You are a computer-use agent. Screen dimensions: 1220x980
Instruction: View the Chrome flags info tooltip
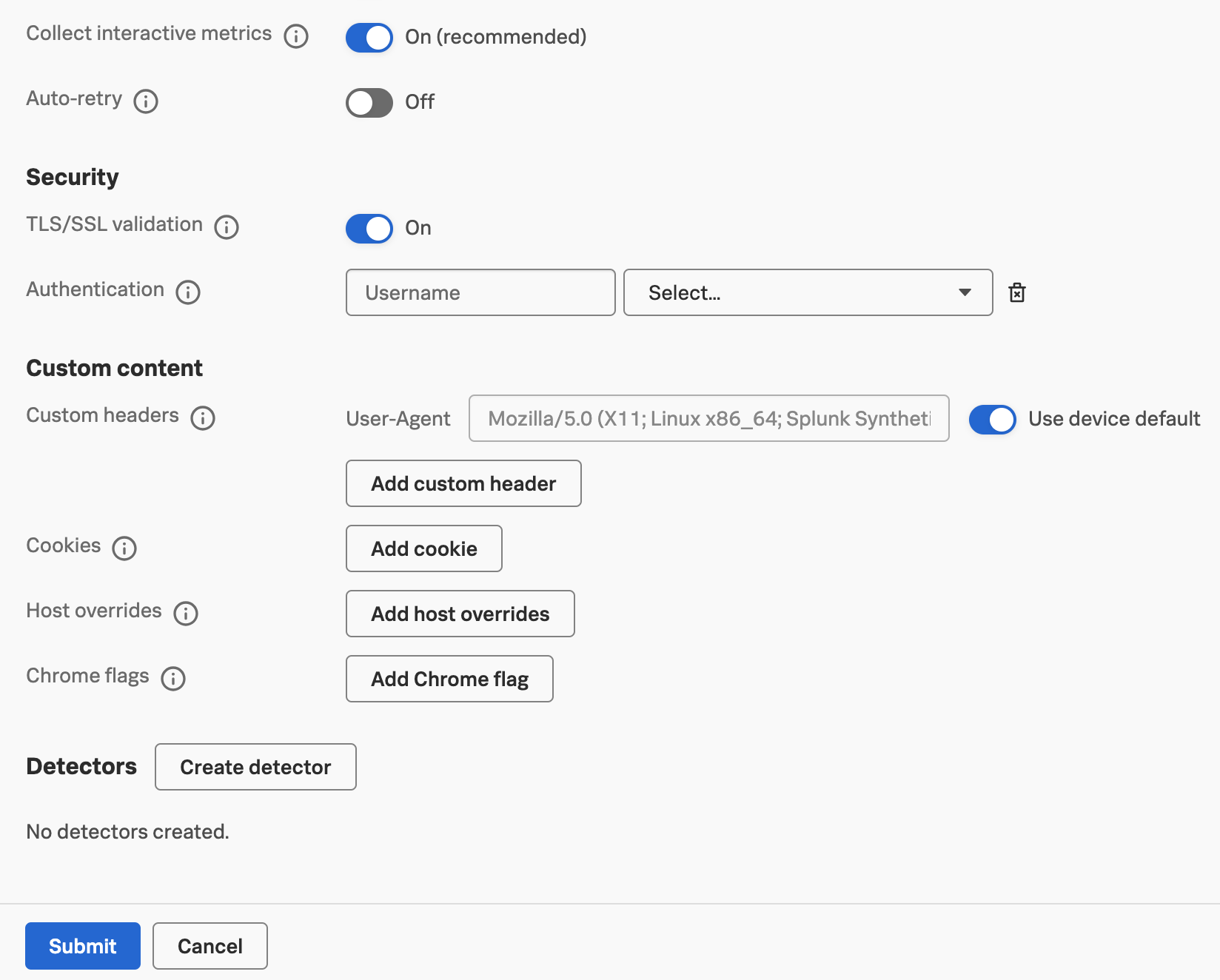coord(173,679)
